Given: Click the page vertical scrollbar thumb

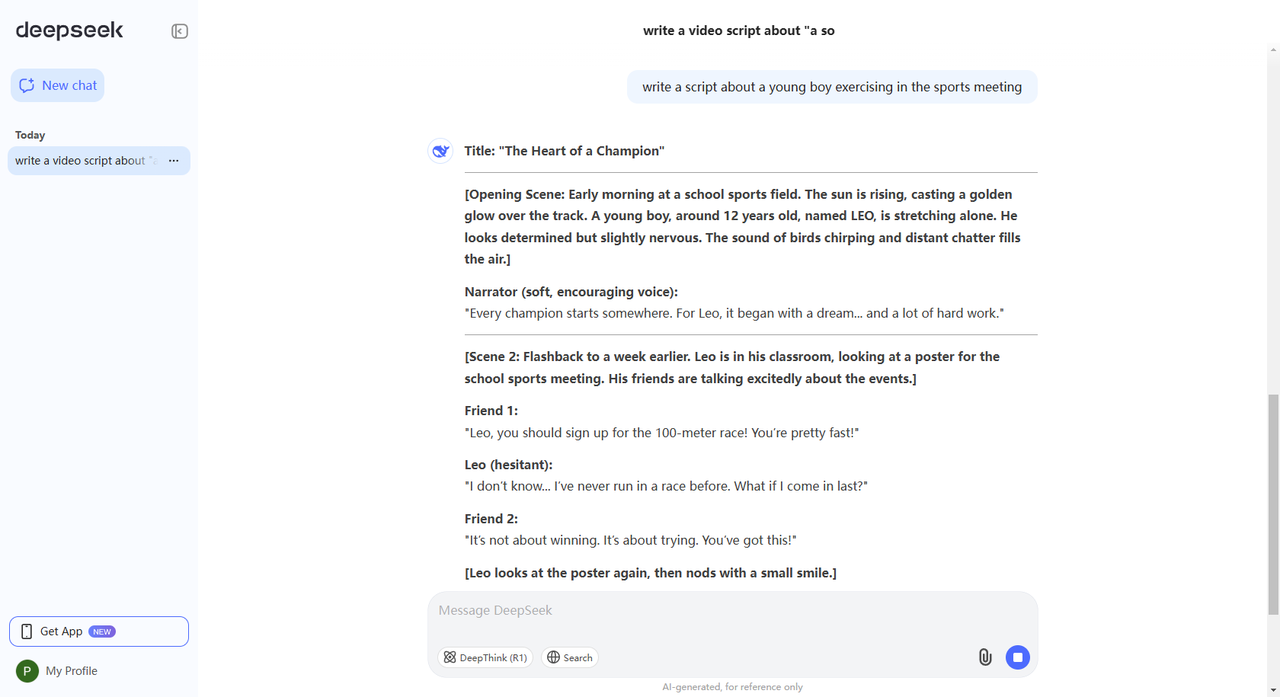Looking at the screenshot, I should [1273, 504].
